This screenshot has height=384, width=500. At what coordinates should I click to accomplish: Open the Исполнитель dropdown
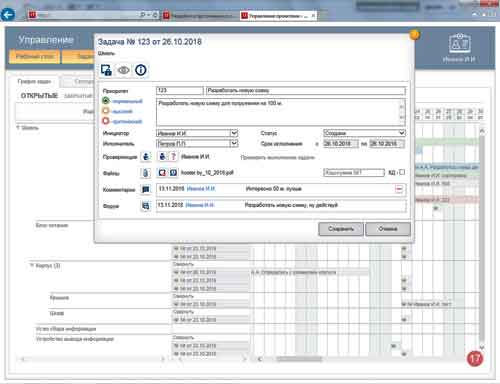pos(234,143)
